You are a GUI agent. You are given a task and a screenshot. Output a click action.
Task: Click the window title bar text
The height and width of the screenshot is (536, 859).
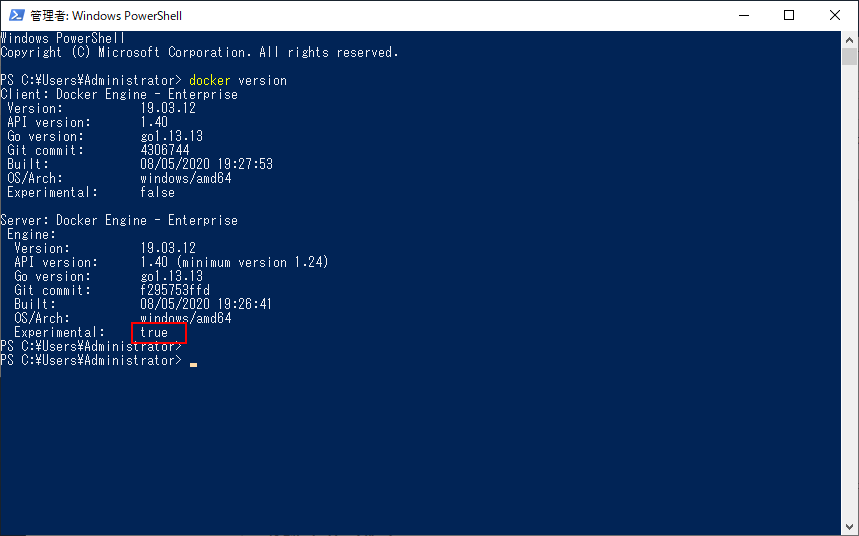[x=106, y=16]
